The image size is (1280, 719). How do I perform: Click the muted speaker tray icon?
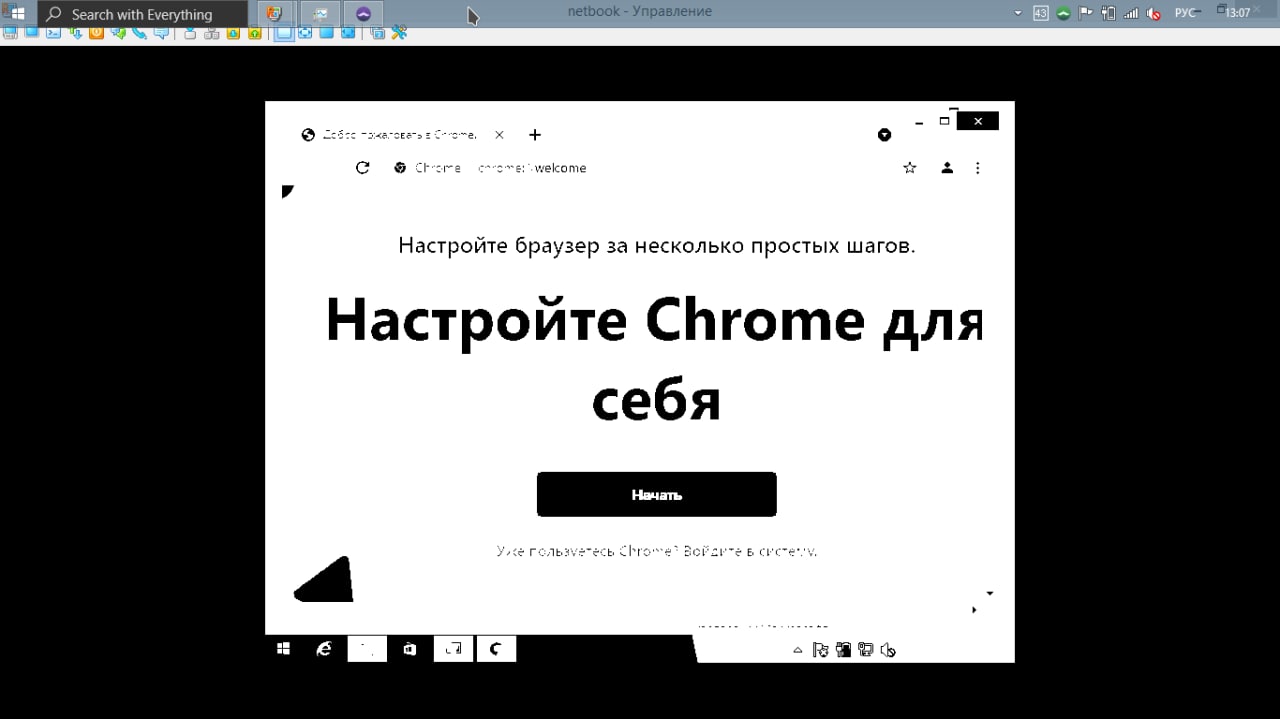[x=1153, y=13]
